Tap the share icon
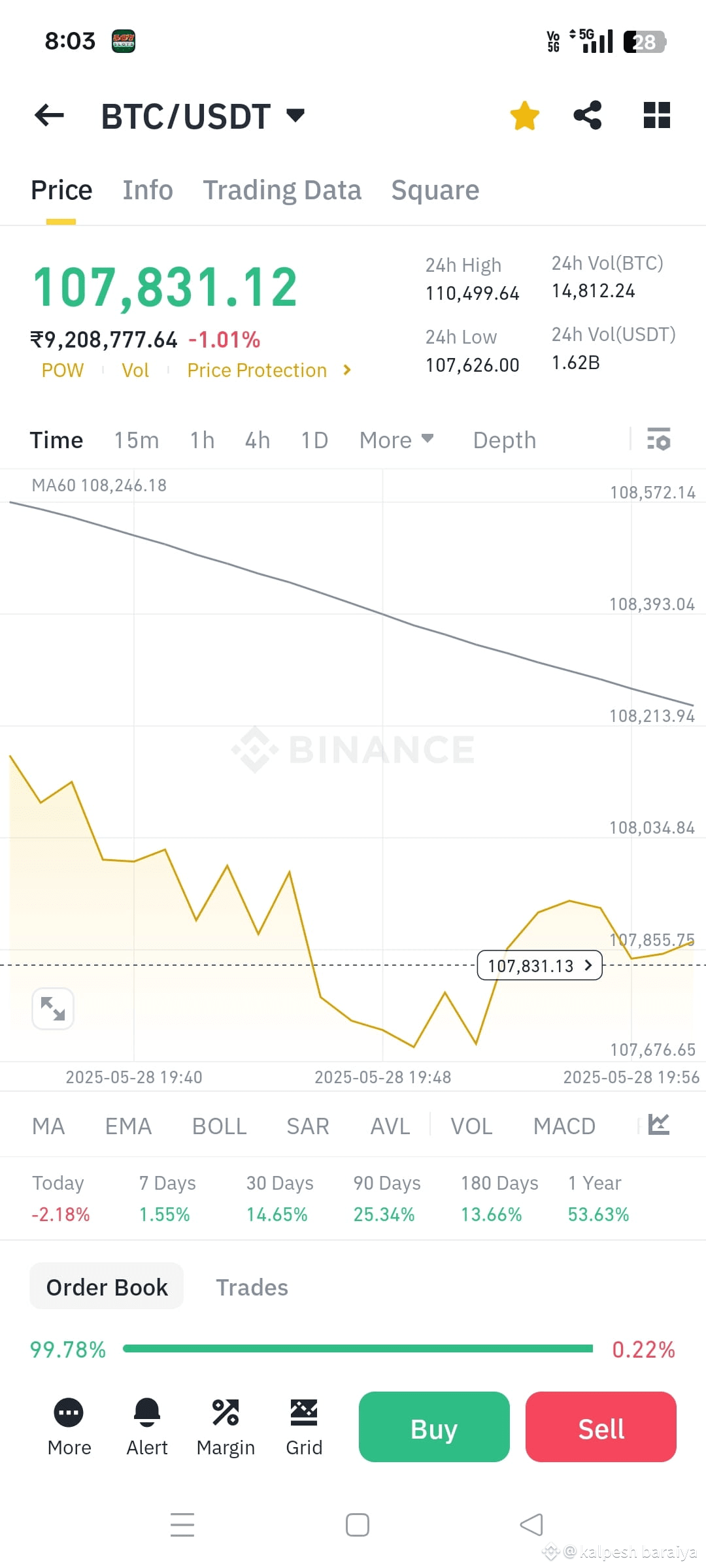Screen dimensions: 706x1568 click(588, 115)
